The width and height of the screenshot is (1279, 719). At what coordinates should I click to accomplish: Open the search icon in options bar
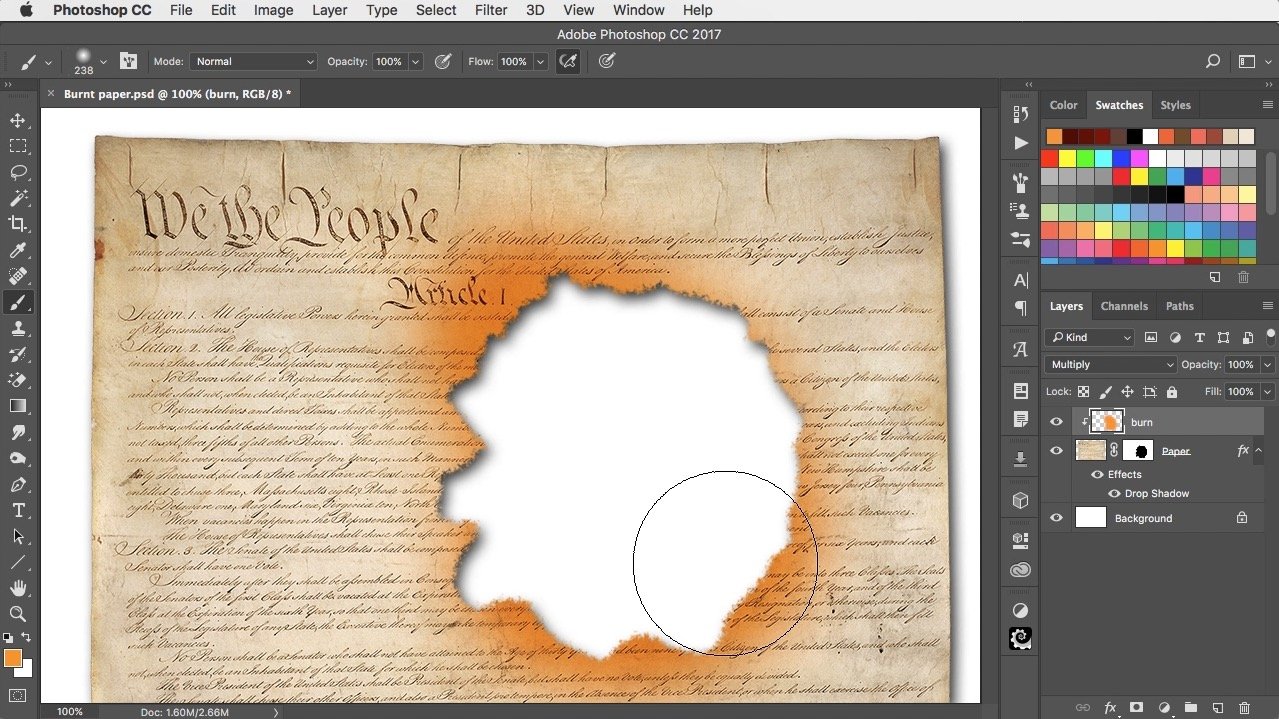tap(1213, 61)
